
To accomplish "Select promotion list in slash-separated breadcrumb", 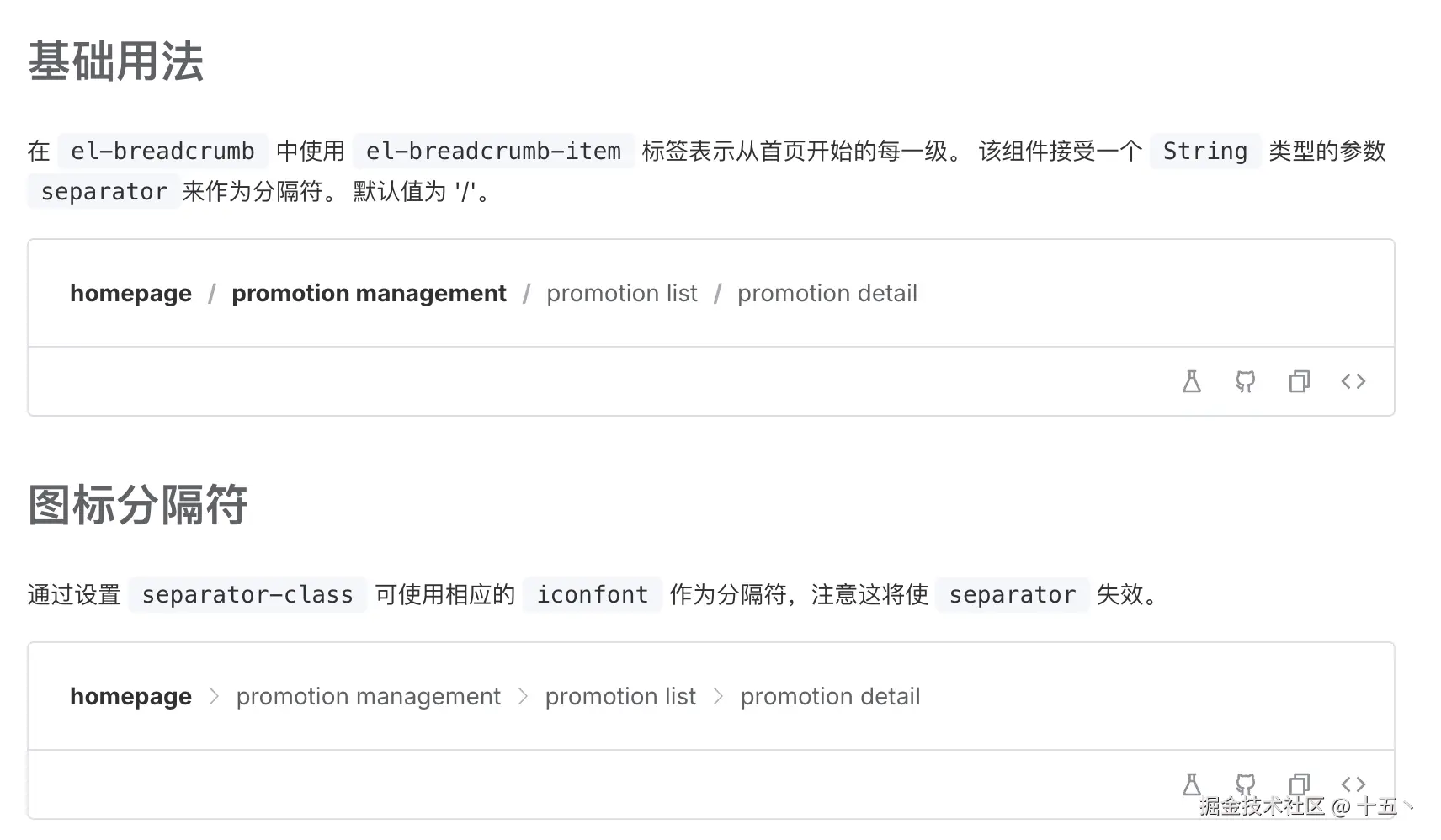I will pyautogui.click(x=621, y=294).
